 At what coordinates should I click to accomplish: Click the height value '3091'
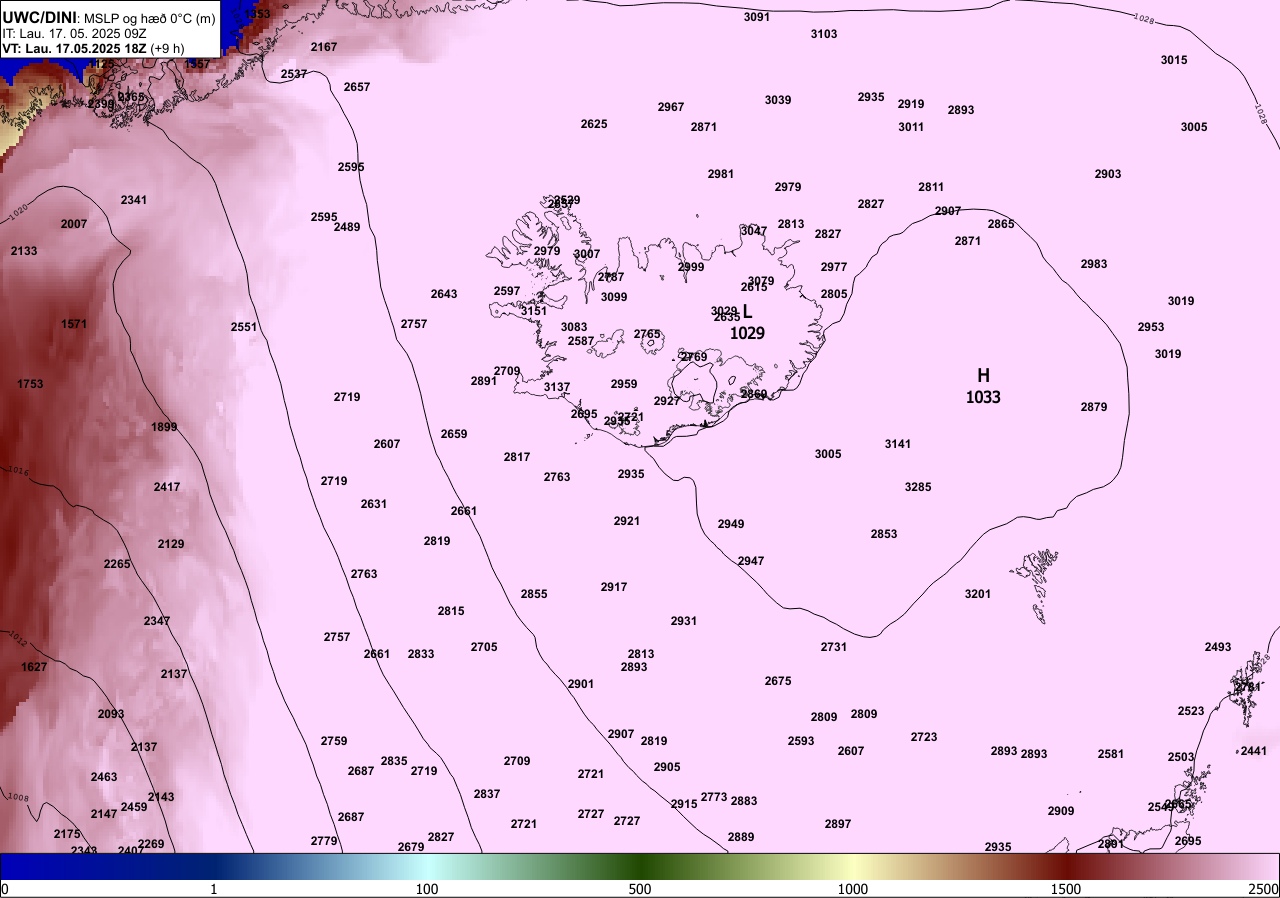[x=757, y=17]
